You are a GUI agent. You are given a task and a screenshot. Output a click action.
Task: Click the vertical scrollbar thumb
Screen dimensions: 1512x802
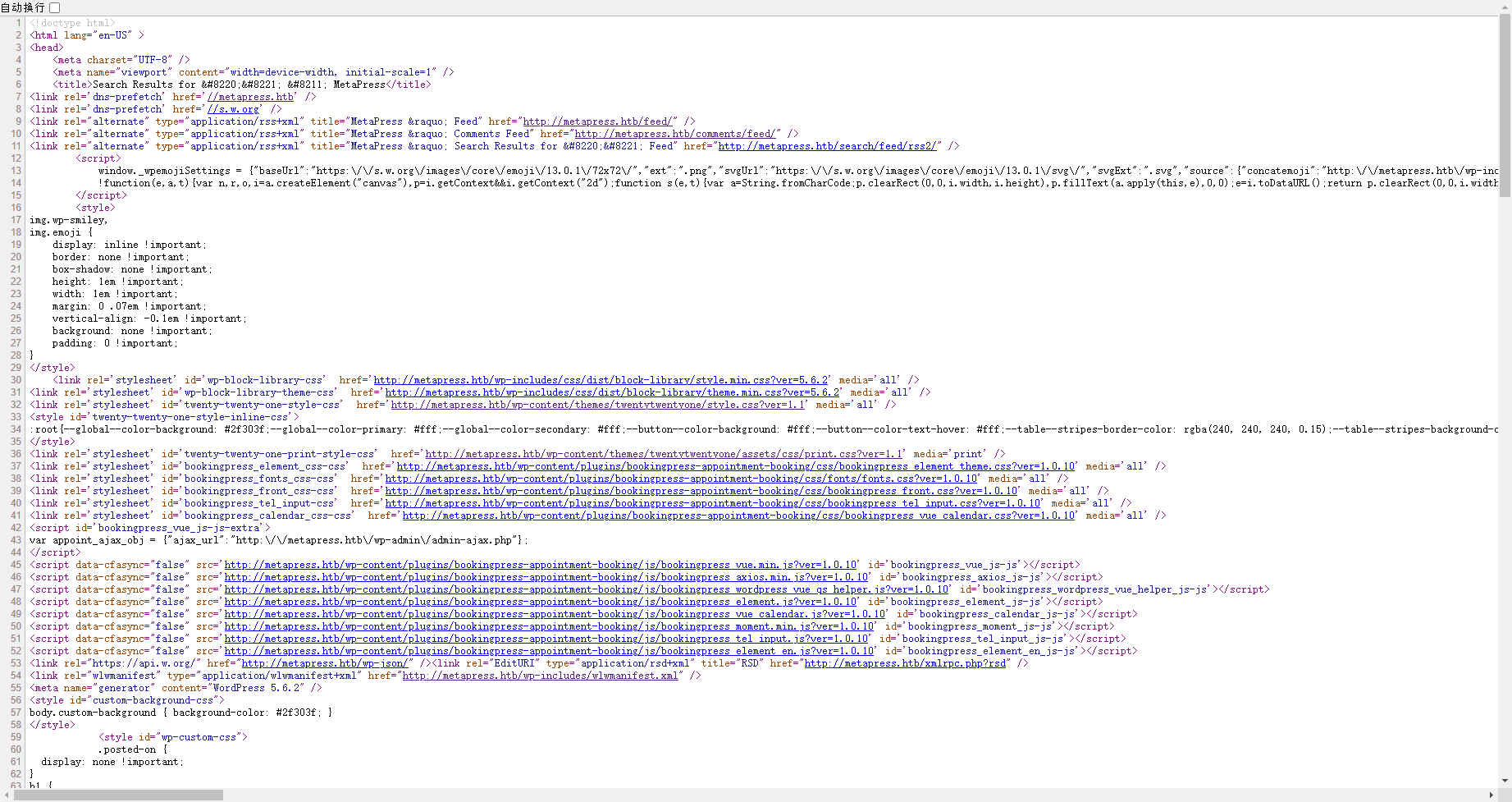(x=1505, y=107)
